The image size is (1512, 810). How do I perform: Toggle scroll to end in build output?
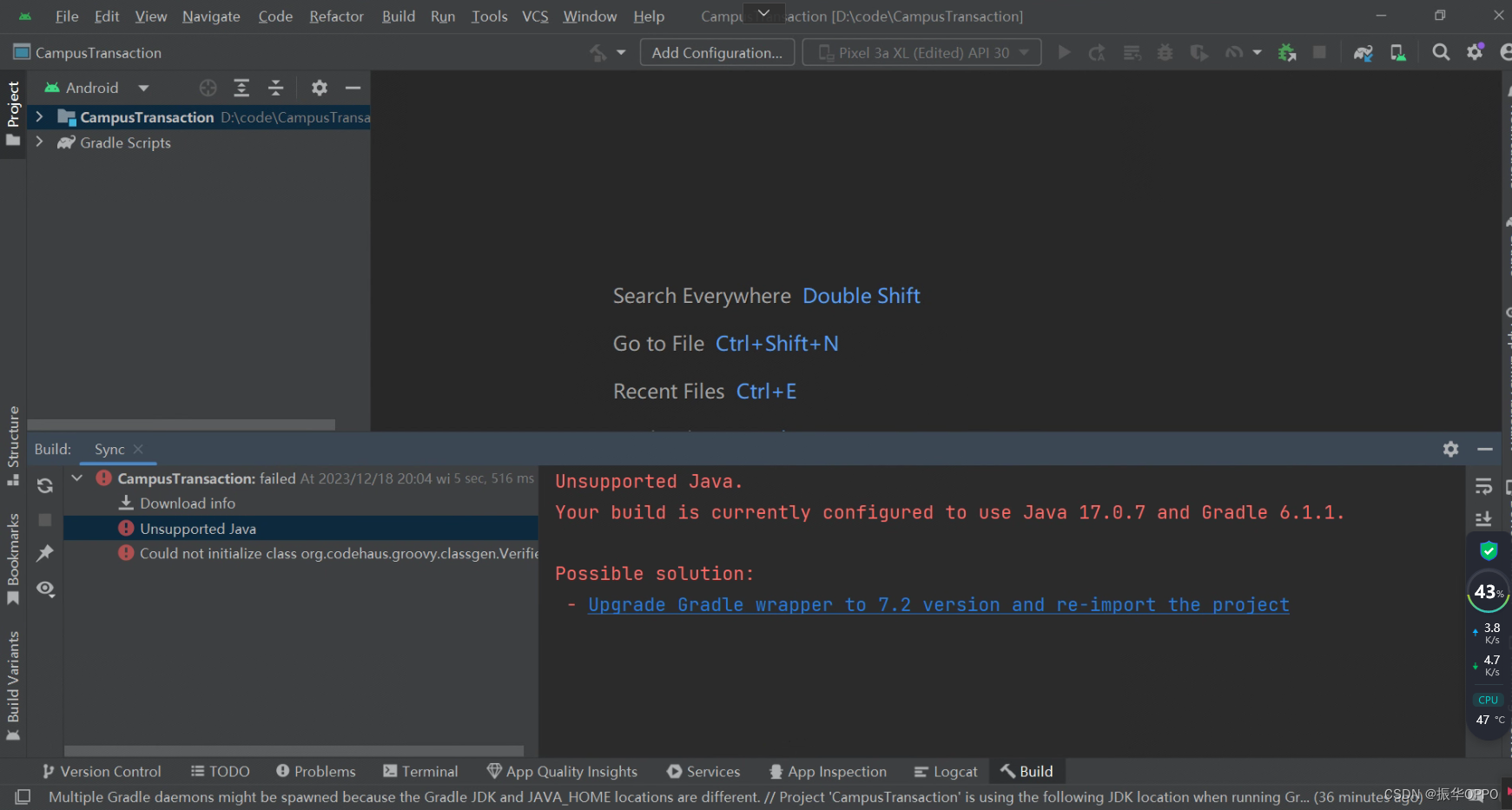point(1483,519)
